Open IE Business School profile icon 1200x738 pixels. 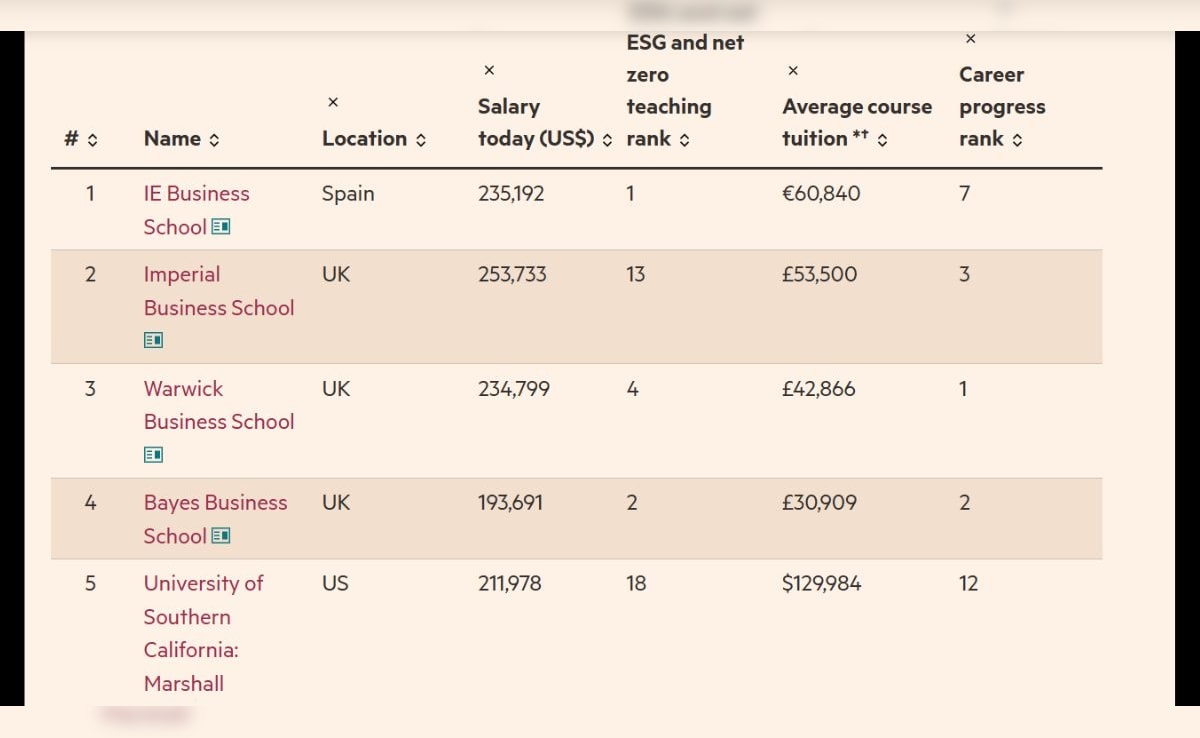[221, 227]
